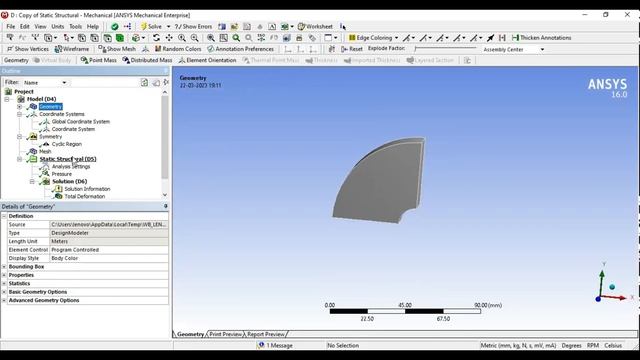Click the Statistics section header

tap(19, 283)
